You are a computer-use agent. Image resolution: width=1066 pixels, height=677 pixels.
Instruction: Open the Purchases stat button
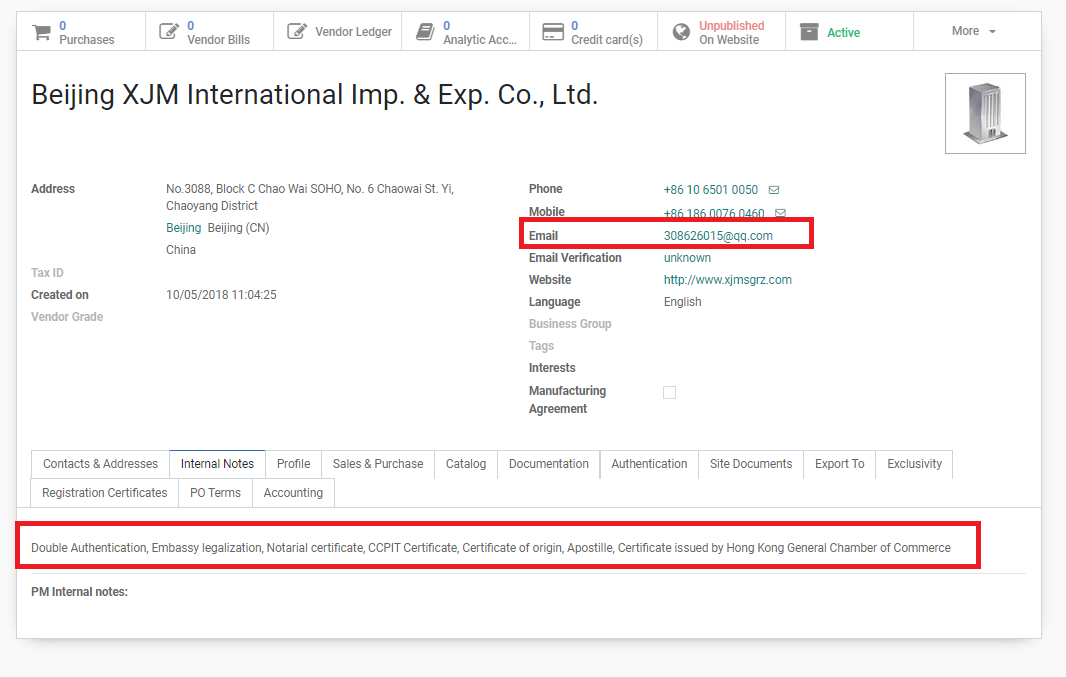pos(82,31)
